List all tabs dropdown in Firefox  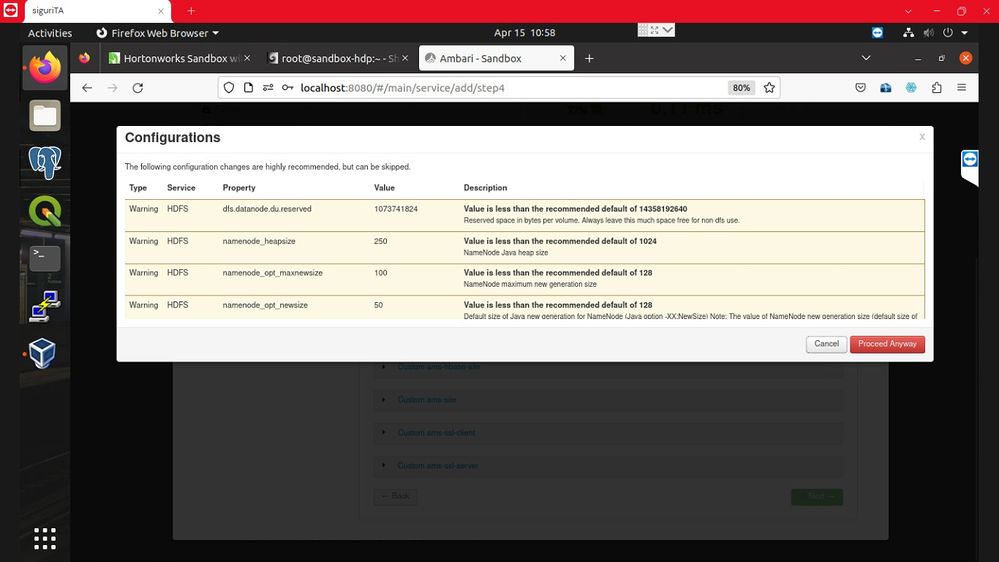click(x=866, y=58)
